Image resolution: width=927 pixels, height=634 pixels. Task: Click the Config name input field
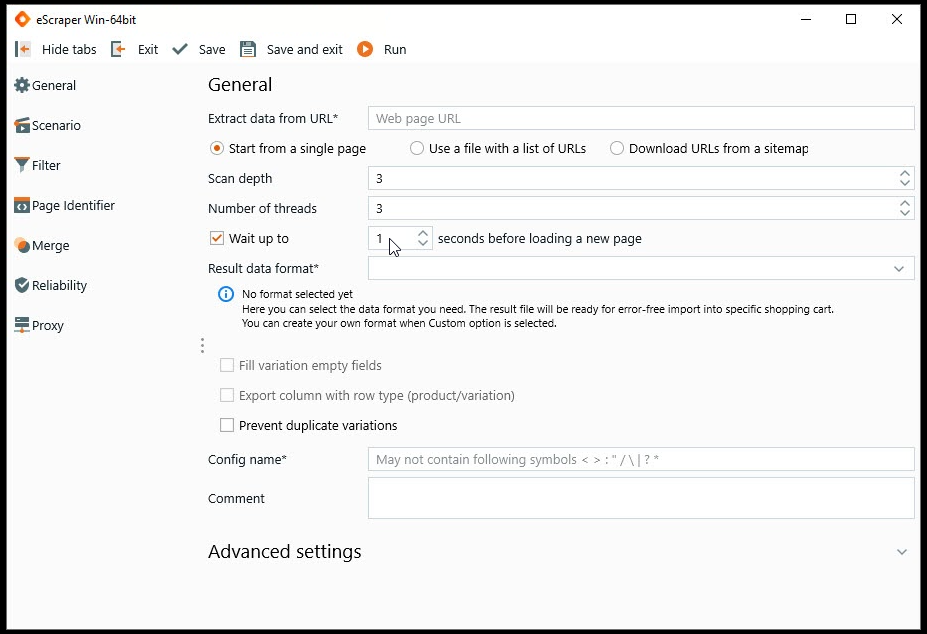point(641,460)
